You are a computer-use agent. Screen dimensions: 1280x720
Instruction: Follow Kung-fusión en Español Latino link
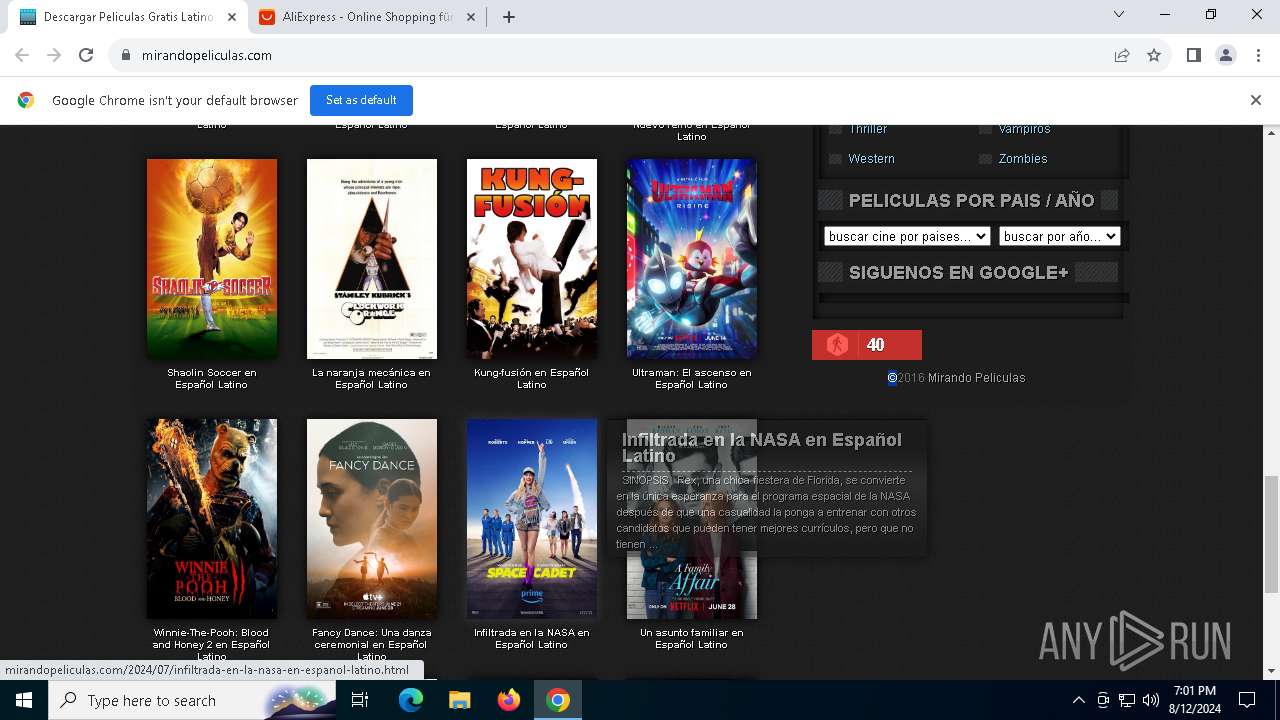[x=532, y=378]
